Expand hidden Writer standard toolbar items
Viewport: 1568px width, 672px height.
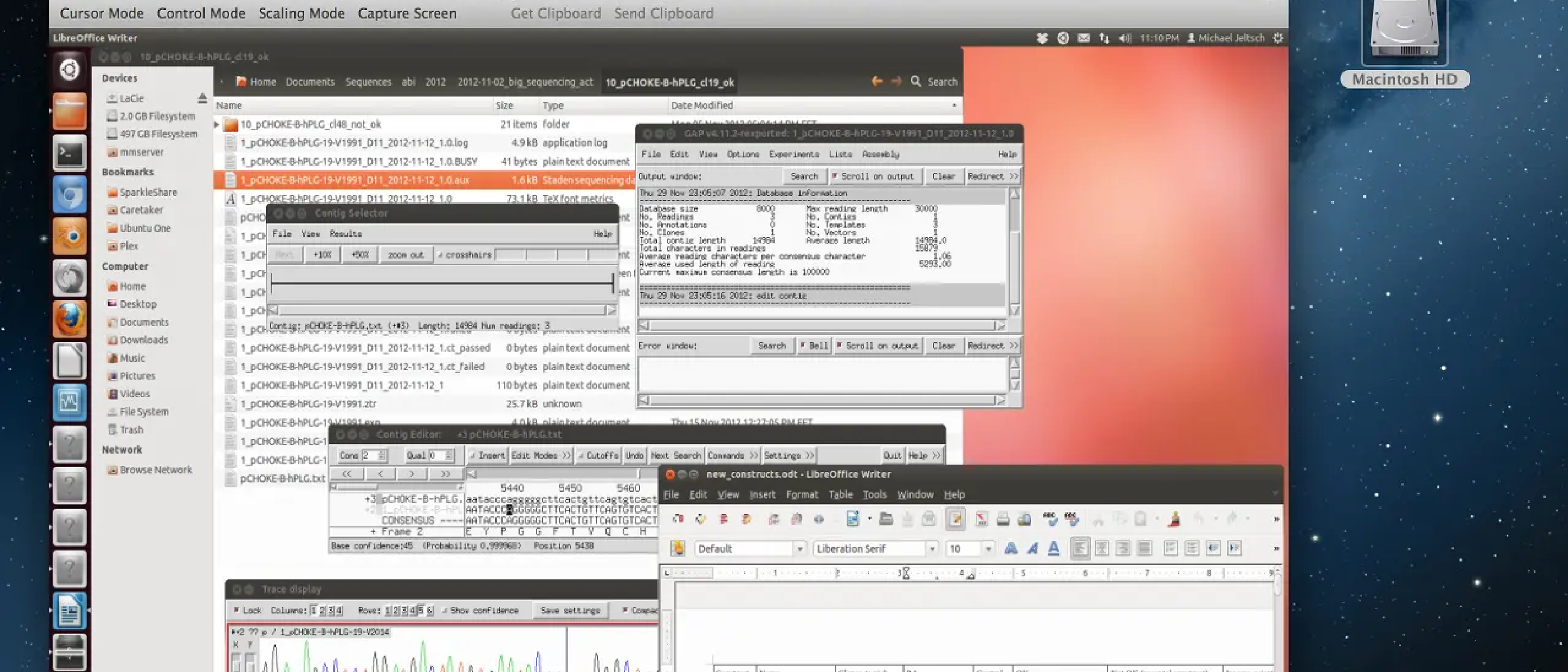1276,519
